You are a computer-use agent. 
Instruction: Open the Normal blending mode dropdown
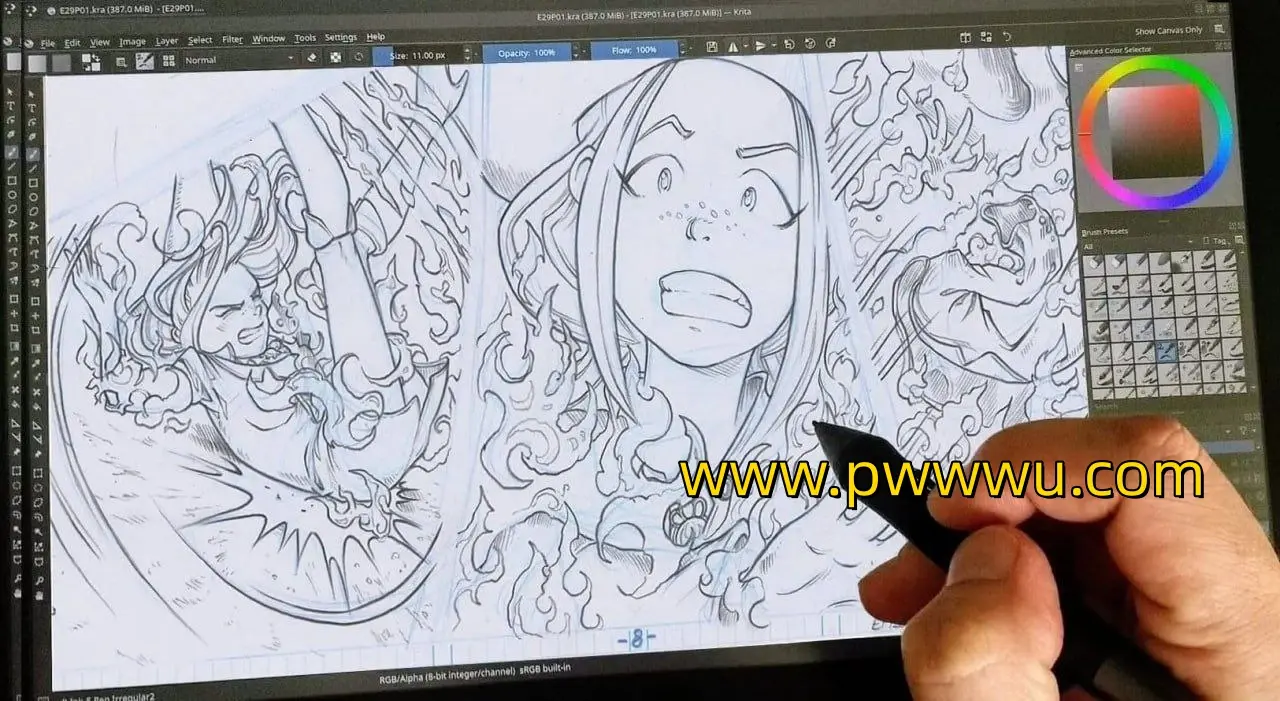coord(240,60)
